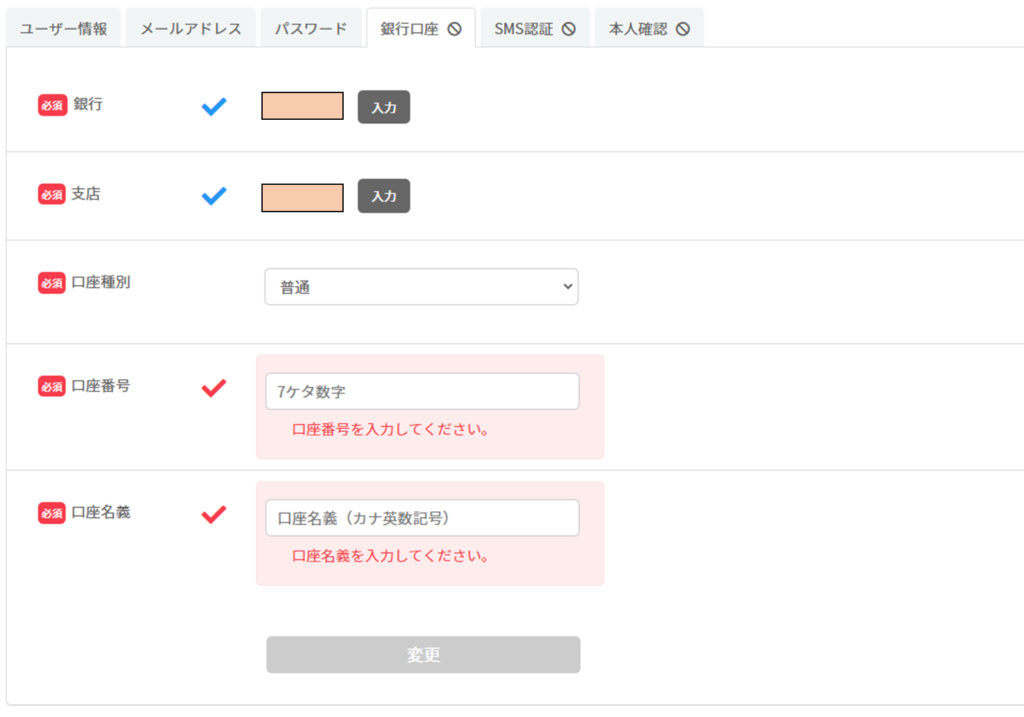This screenshot has width=1024, height=717.
Task: Click the prohibited icon on 本人確認 tab
Action: [x=683, y=29]
